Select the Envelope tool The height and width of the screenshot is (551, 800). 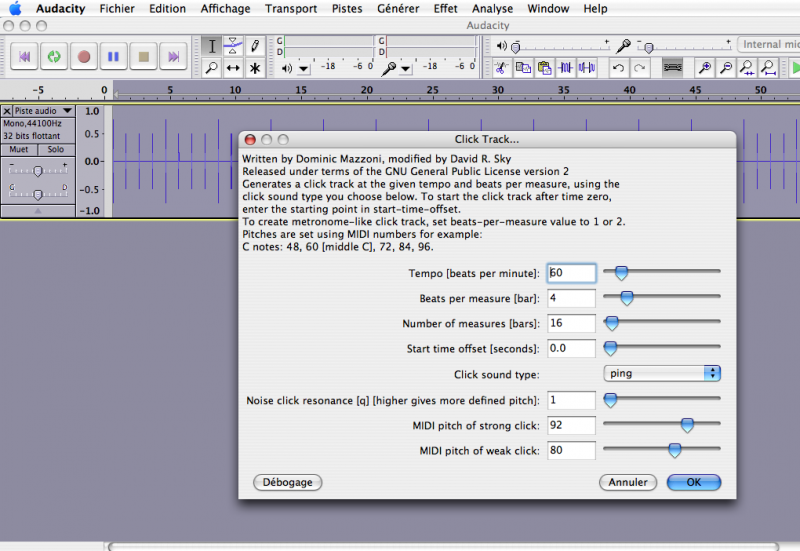(233, 46)
